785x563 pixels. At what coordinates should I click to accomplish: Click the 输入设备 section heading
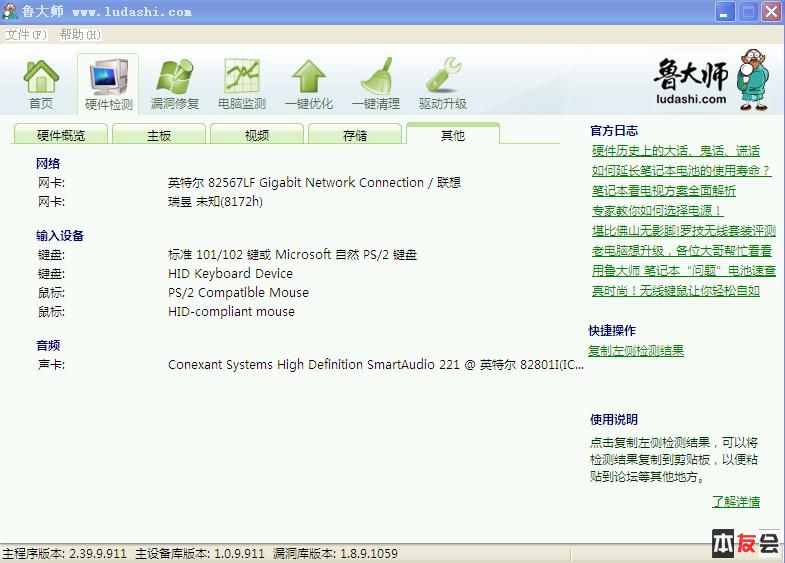pos(60,235)
